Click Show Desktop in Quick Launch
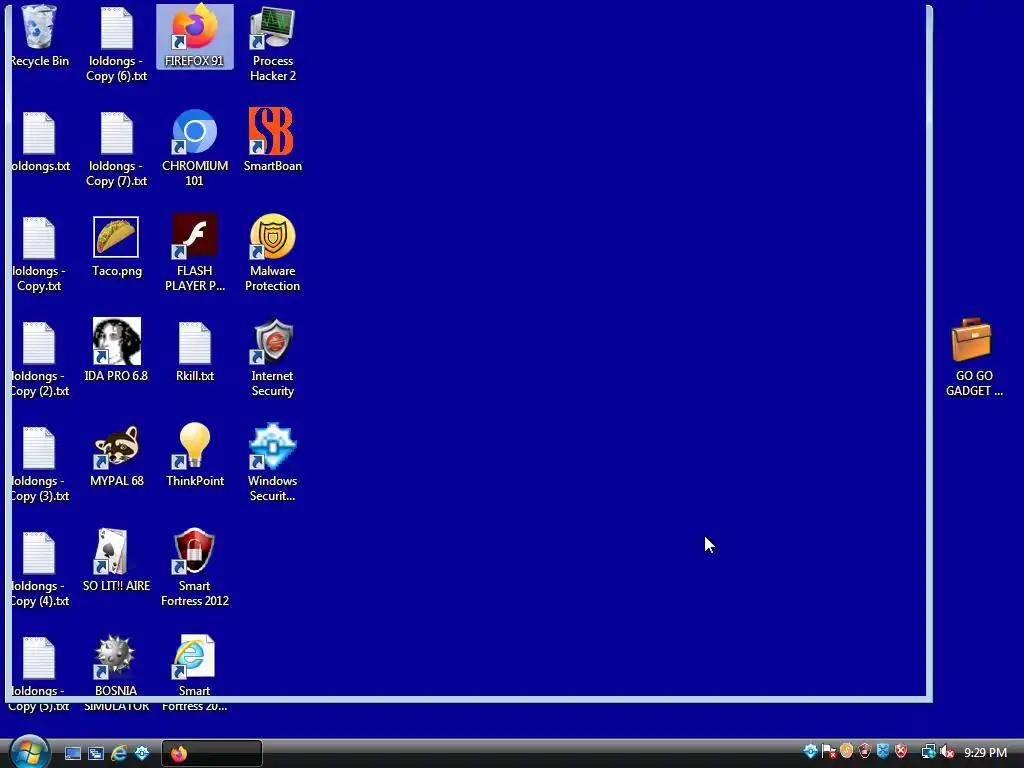The height and width of the screenshot is (768, 1024). pyautogui.click(x=72, y=754)
